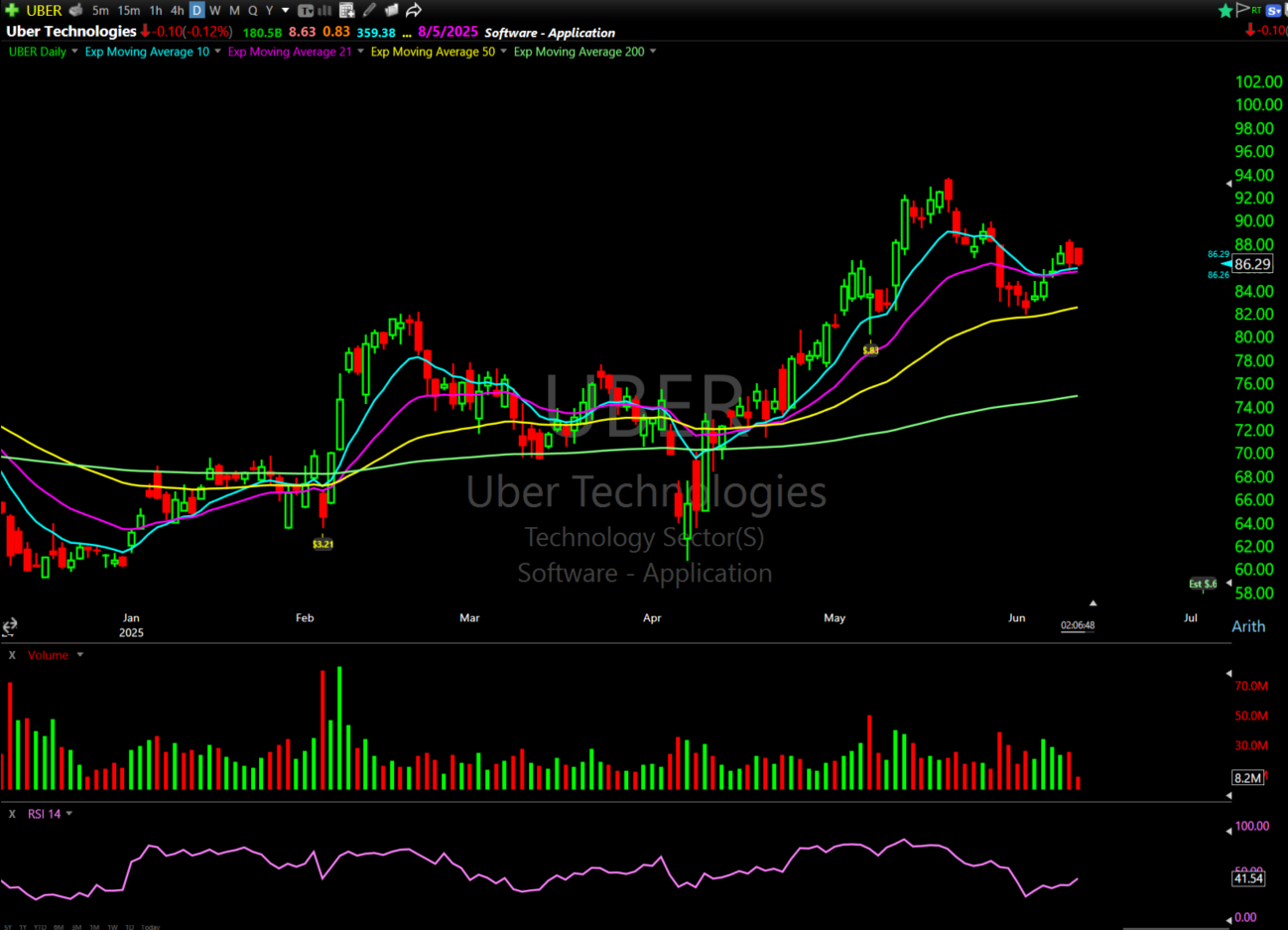
Task: Click the 8.63 value in header
Action: pyautogui.click(x=302, y=32)
